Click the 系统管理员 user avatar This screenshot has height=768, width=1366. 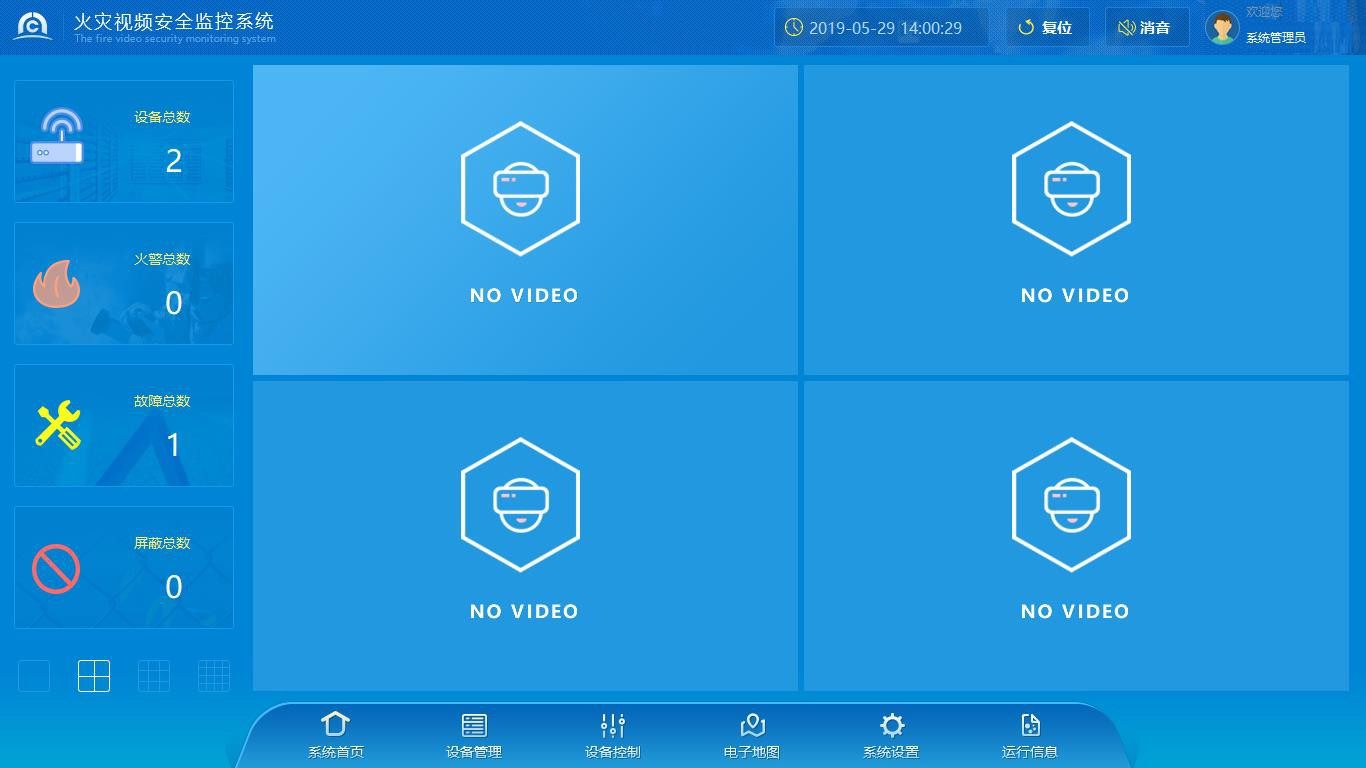coord(1222,28)
